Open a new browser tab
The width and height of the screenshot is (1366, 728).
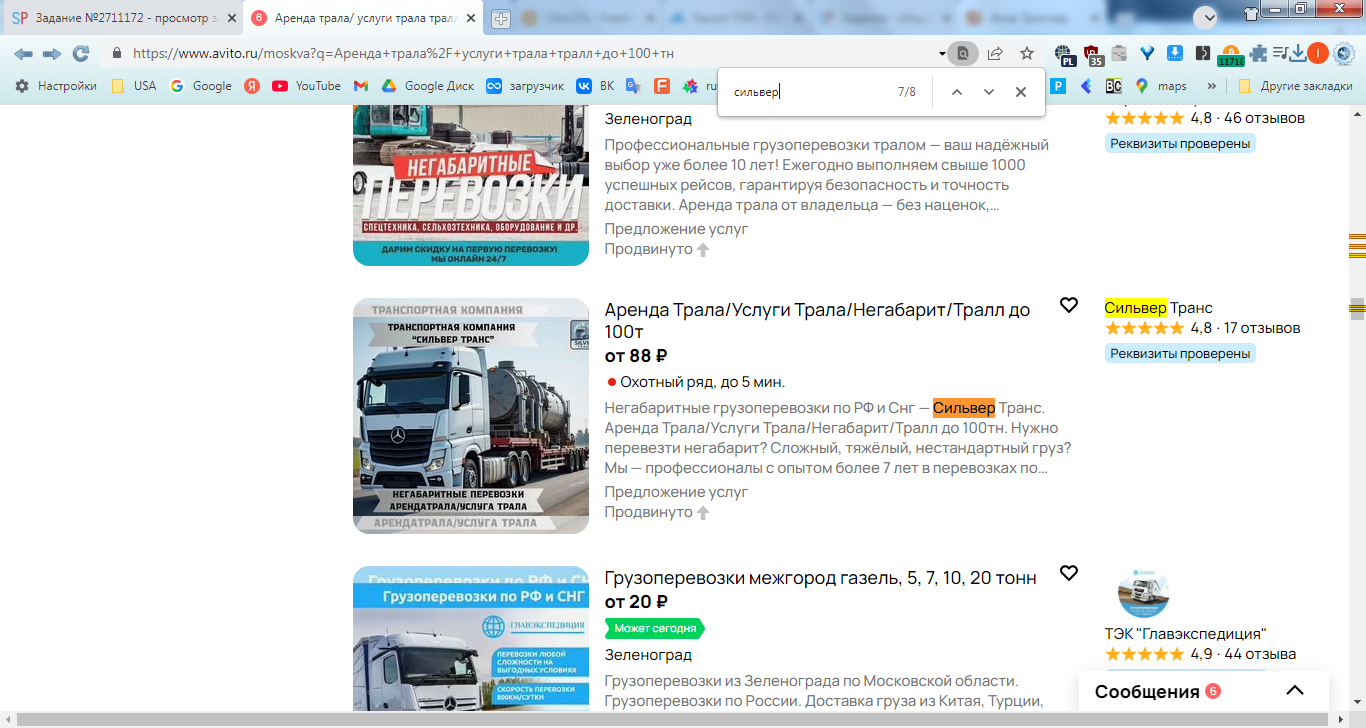pyautogui.click(x=501, y=19)
